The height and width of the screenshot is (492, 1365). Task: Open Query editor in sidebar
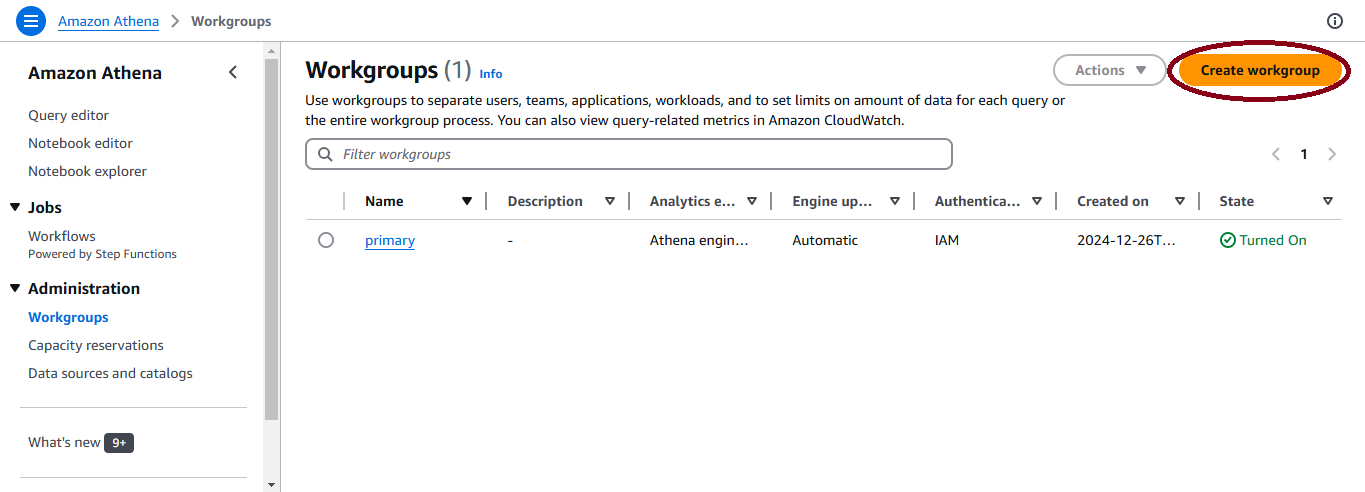[x=69, y=115]
